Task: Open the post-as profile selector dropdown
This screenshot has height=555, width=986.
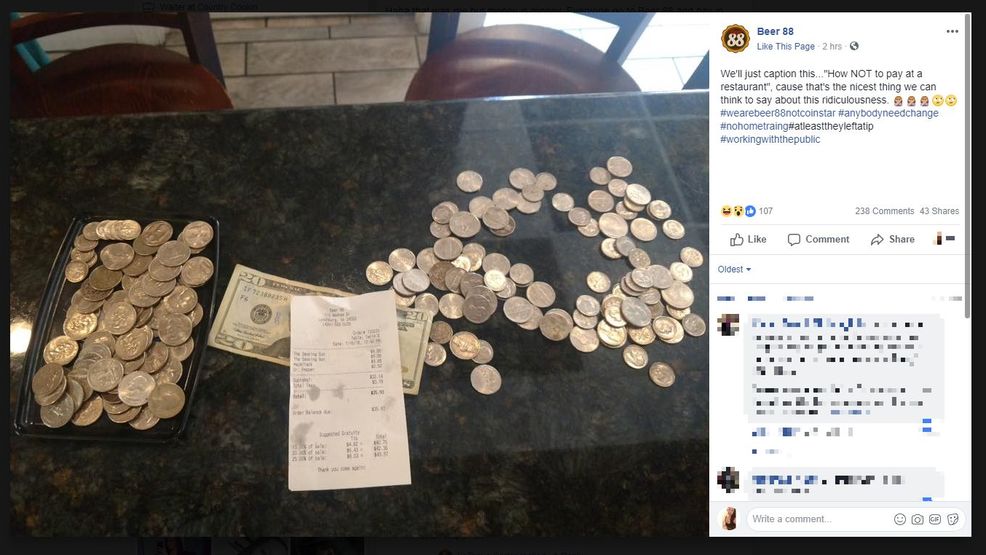Action: point(944,239)
